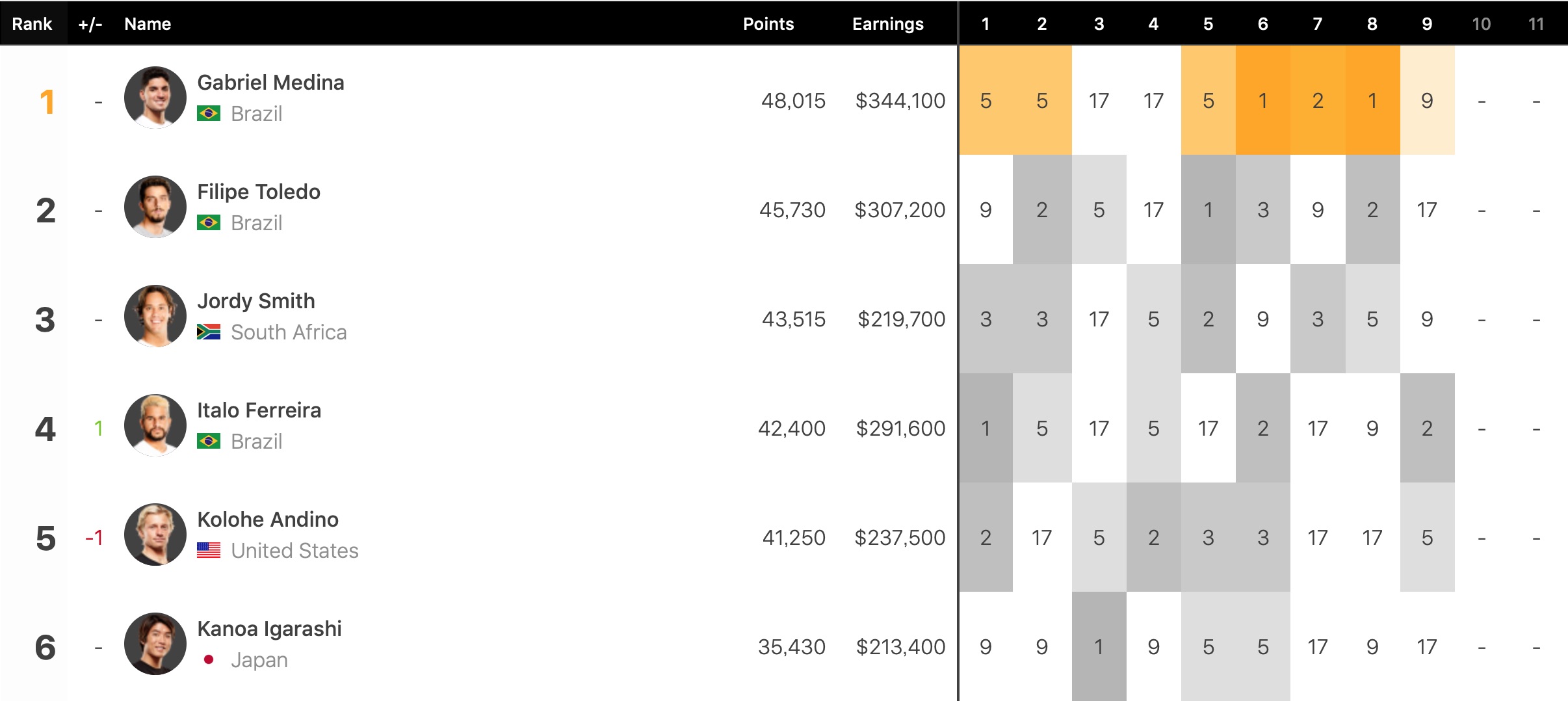Click Jordy Smith's profile photo
Screen dimensions: 1568x701
click(155, 316)
